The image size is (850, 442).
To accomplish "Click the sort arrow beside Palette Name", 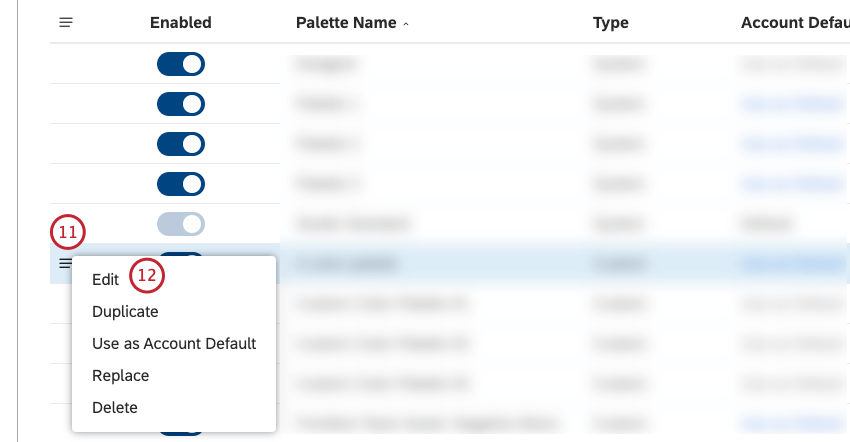I will click(406, 23).
